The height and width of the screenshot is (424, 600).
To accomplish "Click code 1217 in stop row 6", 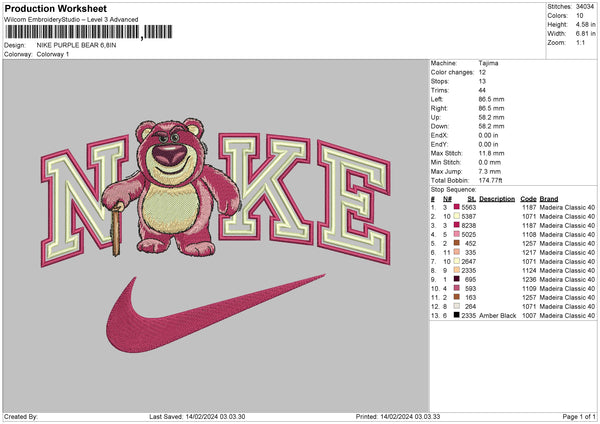I will tap(529, 252).
